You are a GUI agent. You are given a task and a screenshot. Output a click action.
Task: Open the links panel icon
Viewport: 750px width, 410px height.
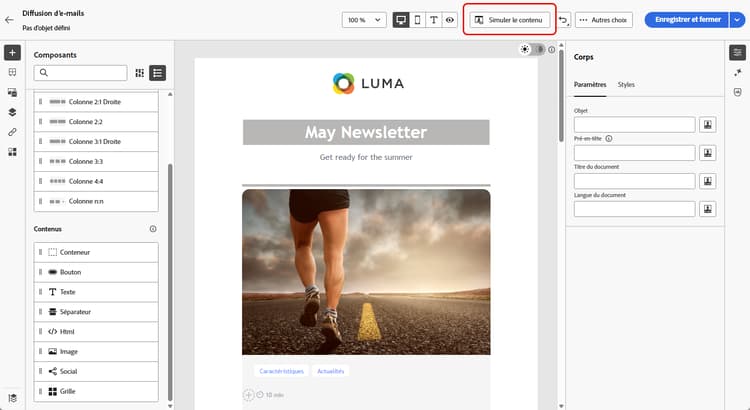point(12,132)
